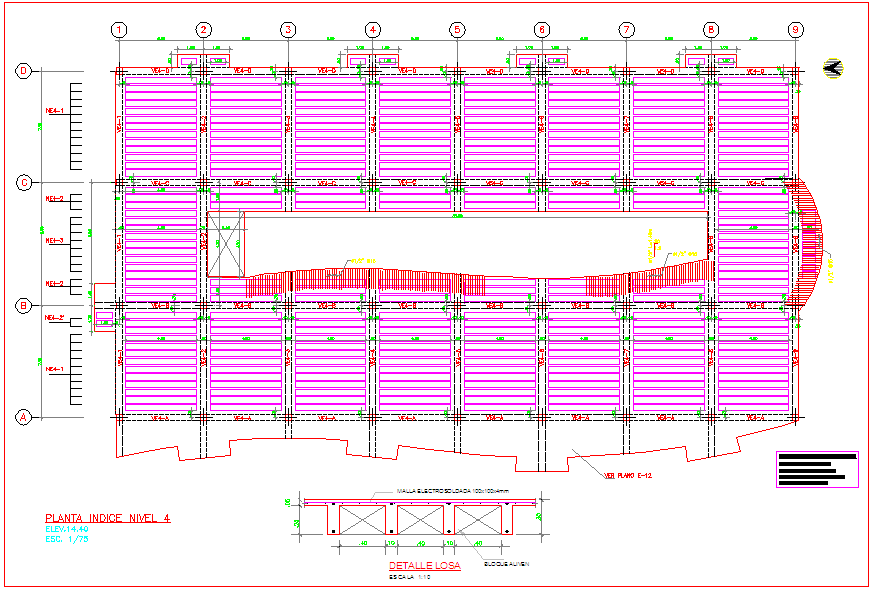
Task: Select the NE4-3 stair label
Action: [54, 241]
